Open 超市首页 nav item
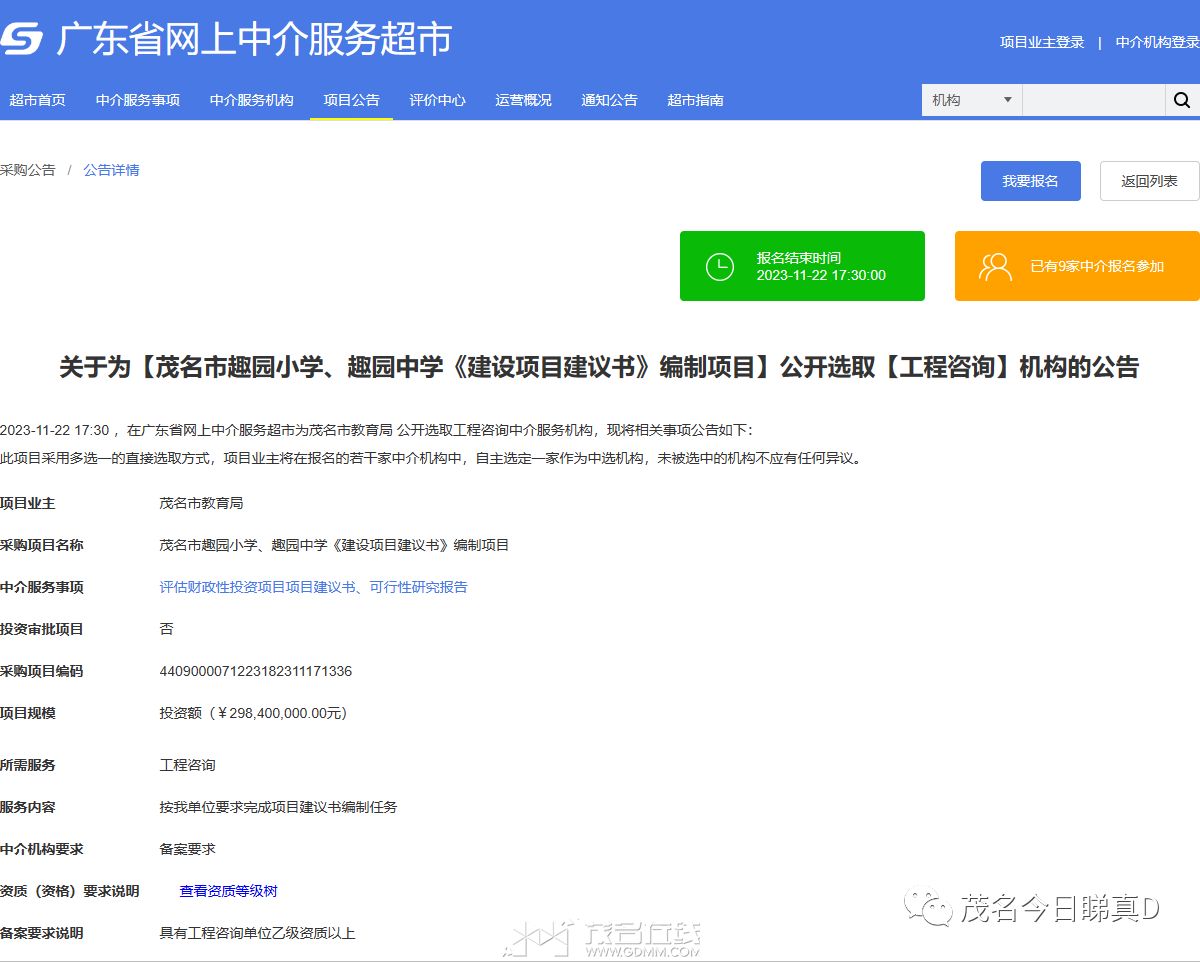 (37, 100)
